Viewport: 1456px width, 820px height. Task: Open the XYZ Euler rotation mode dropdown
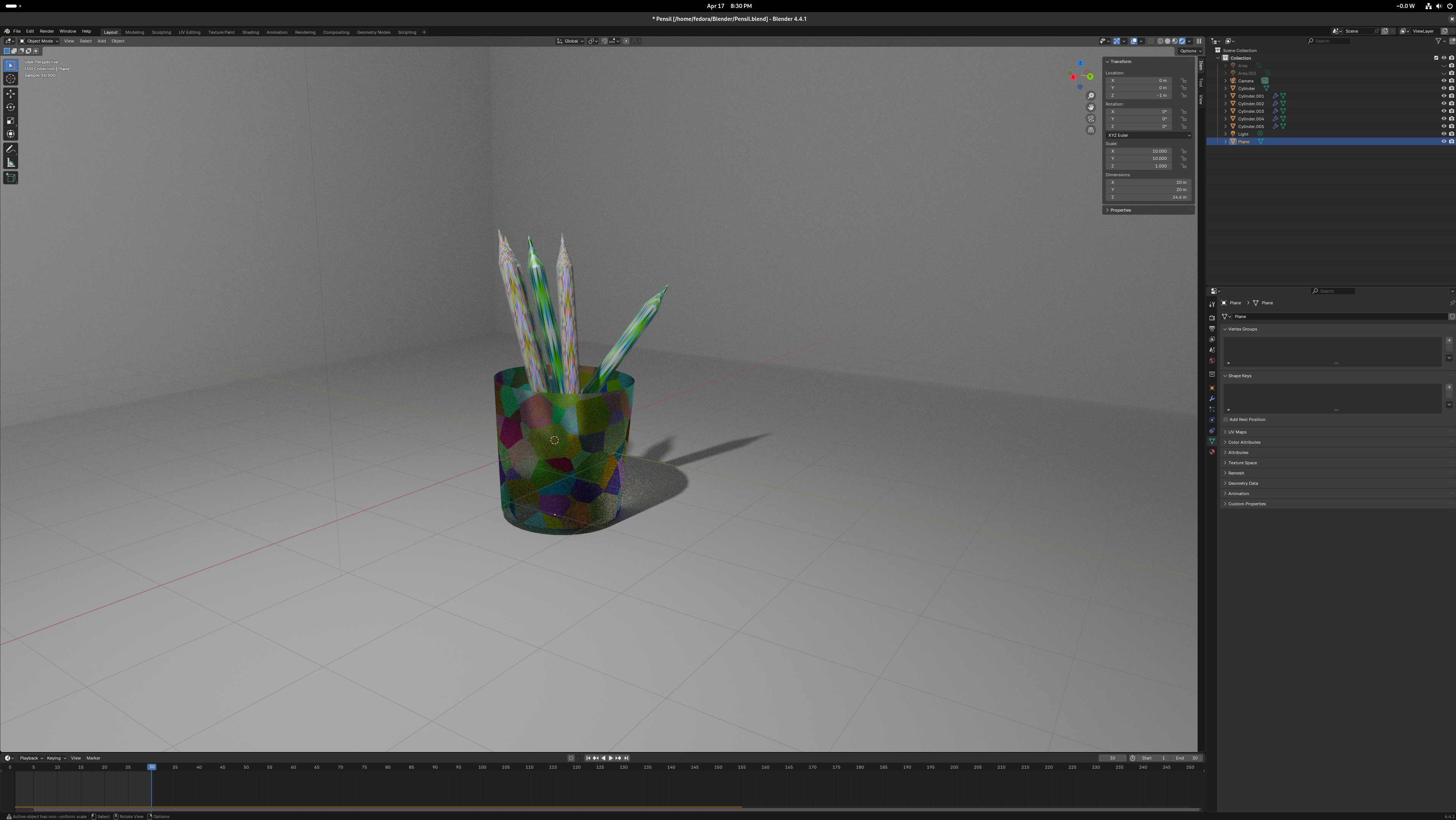point(1149,136)
